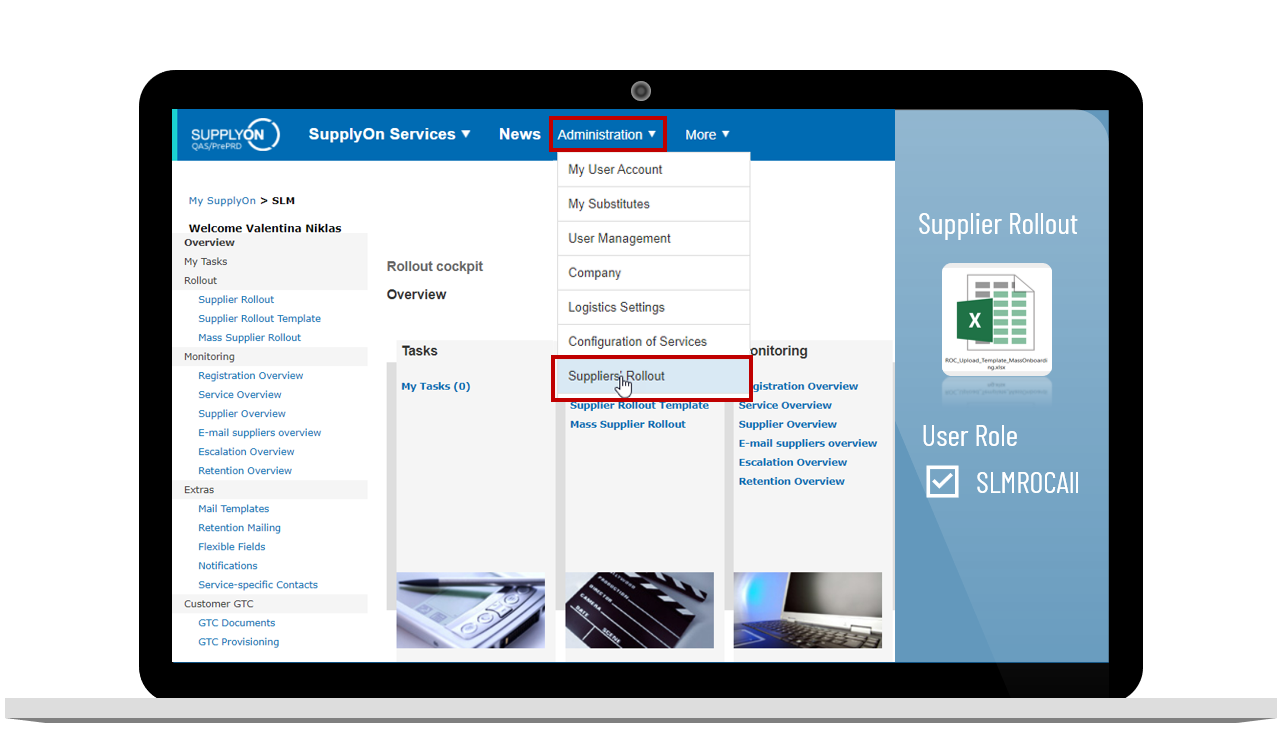Screen dimensions: 1287x729
Task: Open Service Overview link in Monitoring card
Action: point(785,406)
